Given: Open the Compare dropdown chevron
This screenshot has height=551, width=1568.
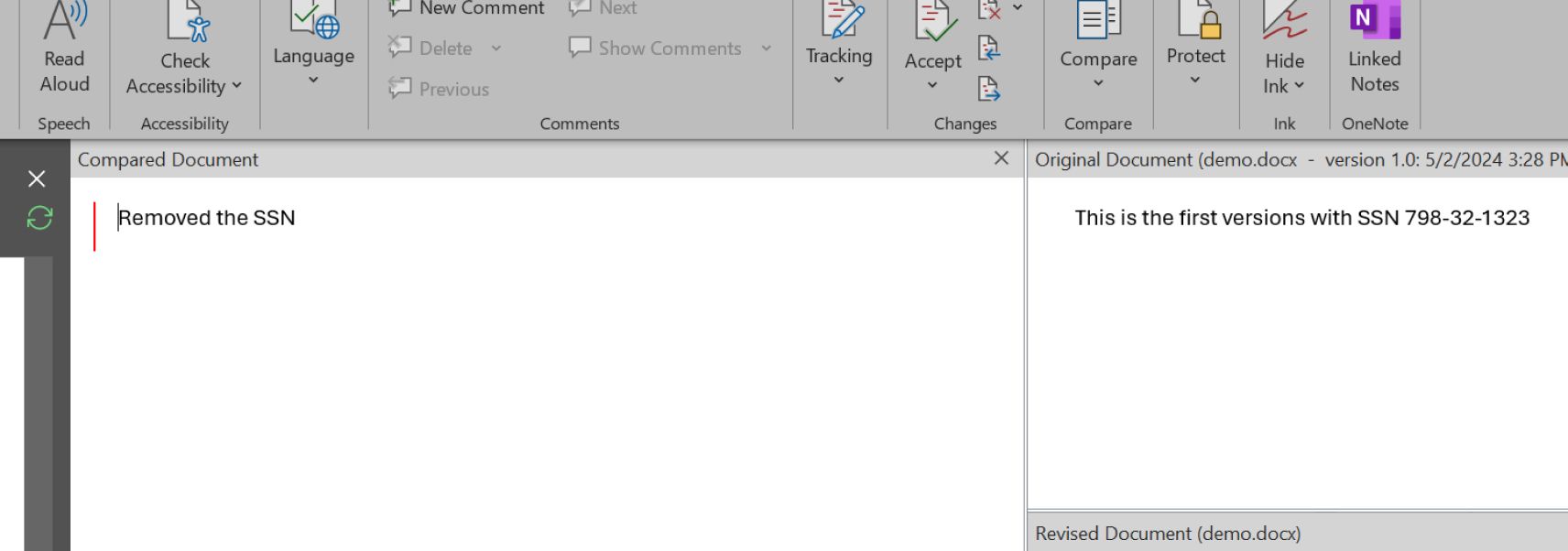Looking at the screenshot, I should (x=1097, y=81).
